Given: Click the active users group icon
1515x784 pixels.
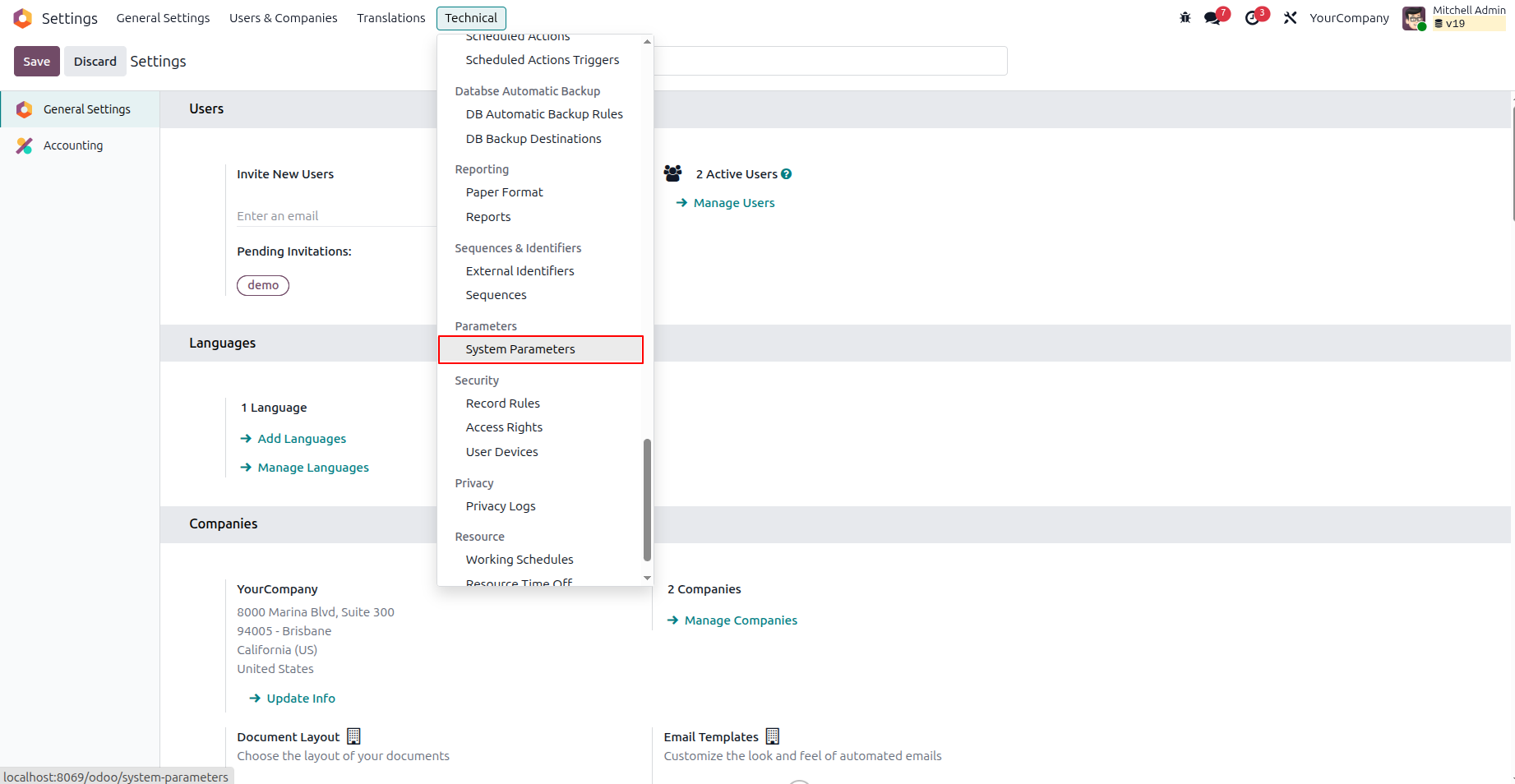Looking at the screenshot, I should (672, 173).
